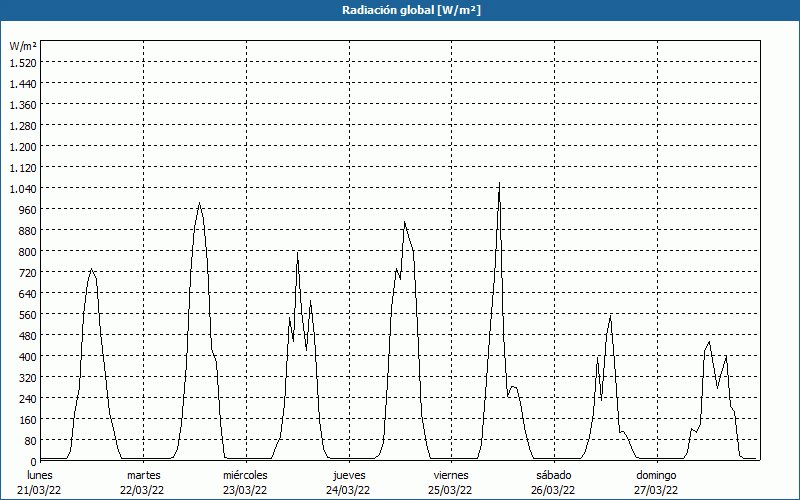800x500 pixels.
Task: Click the 'martes' day label
Action: coord(144,476)
